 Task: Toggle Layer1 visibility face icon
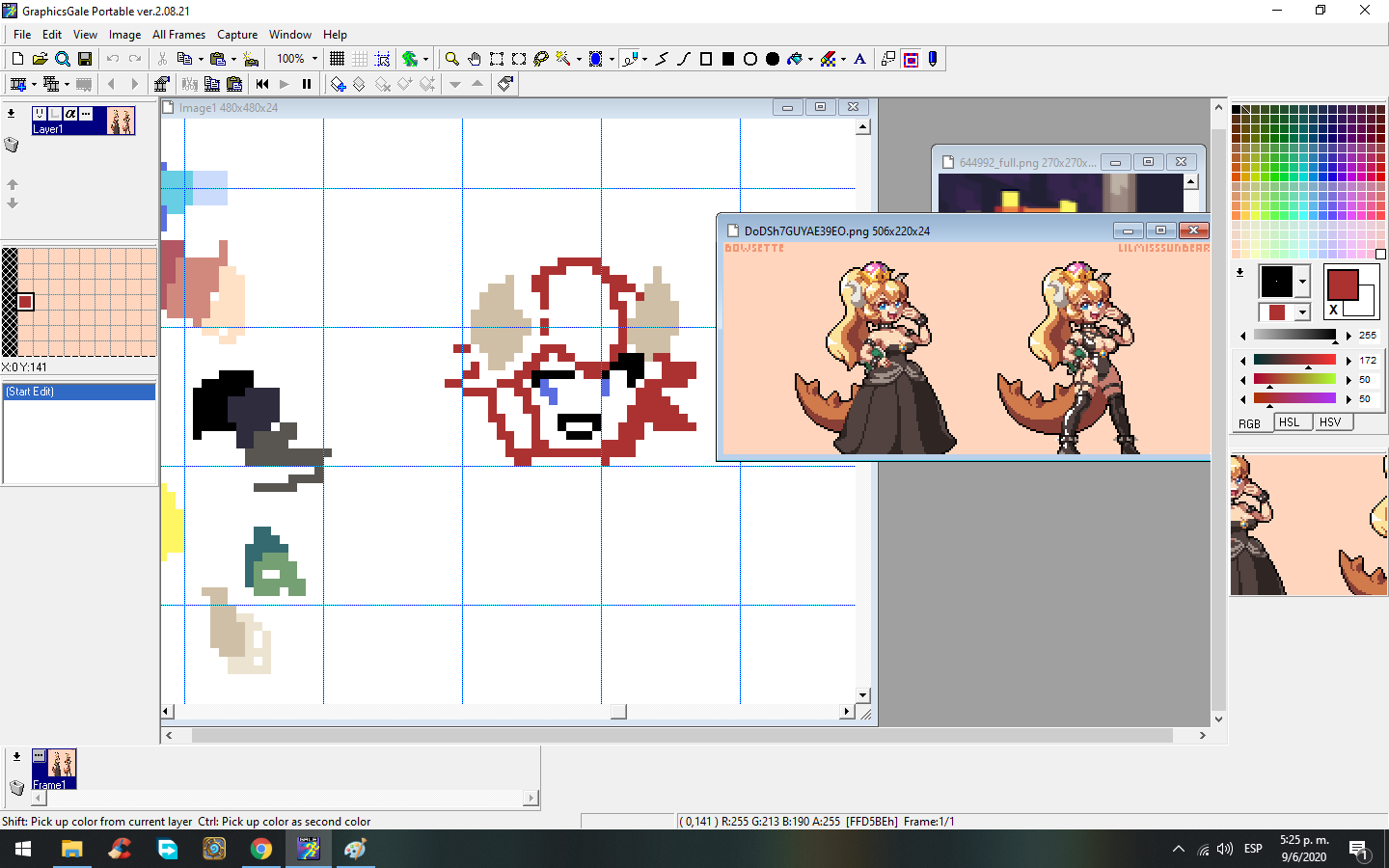coord(40,114)
